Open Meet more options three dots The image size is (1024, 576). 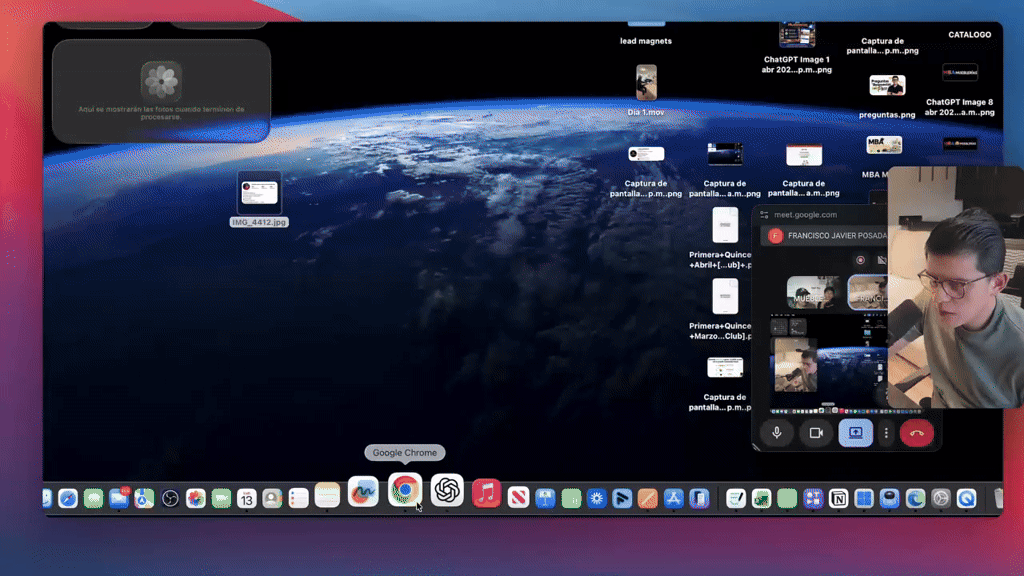[x=886, y=432]
